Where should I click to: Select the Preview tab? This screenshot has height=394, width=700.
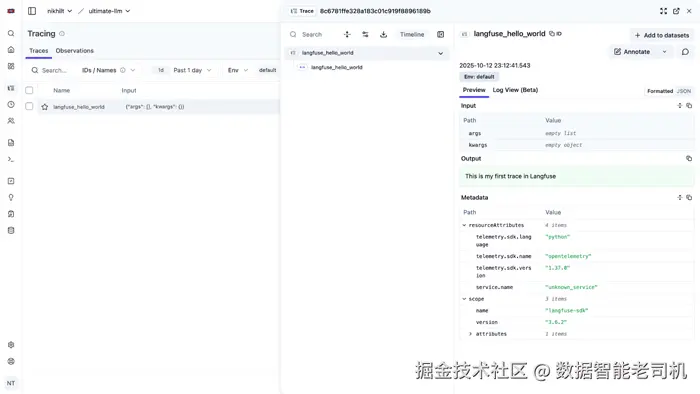pos(474,90)
